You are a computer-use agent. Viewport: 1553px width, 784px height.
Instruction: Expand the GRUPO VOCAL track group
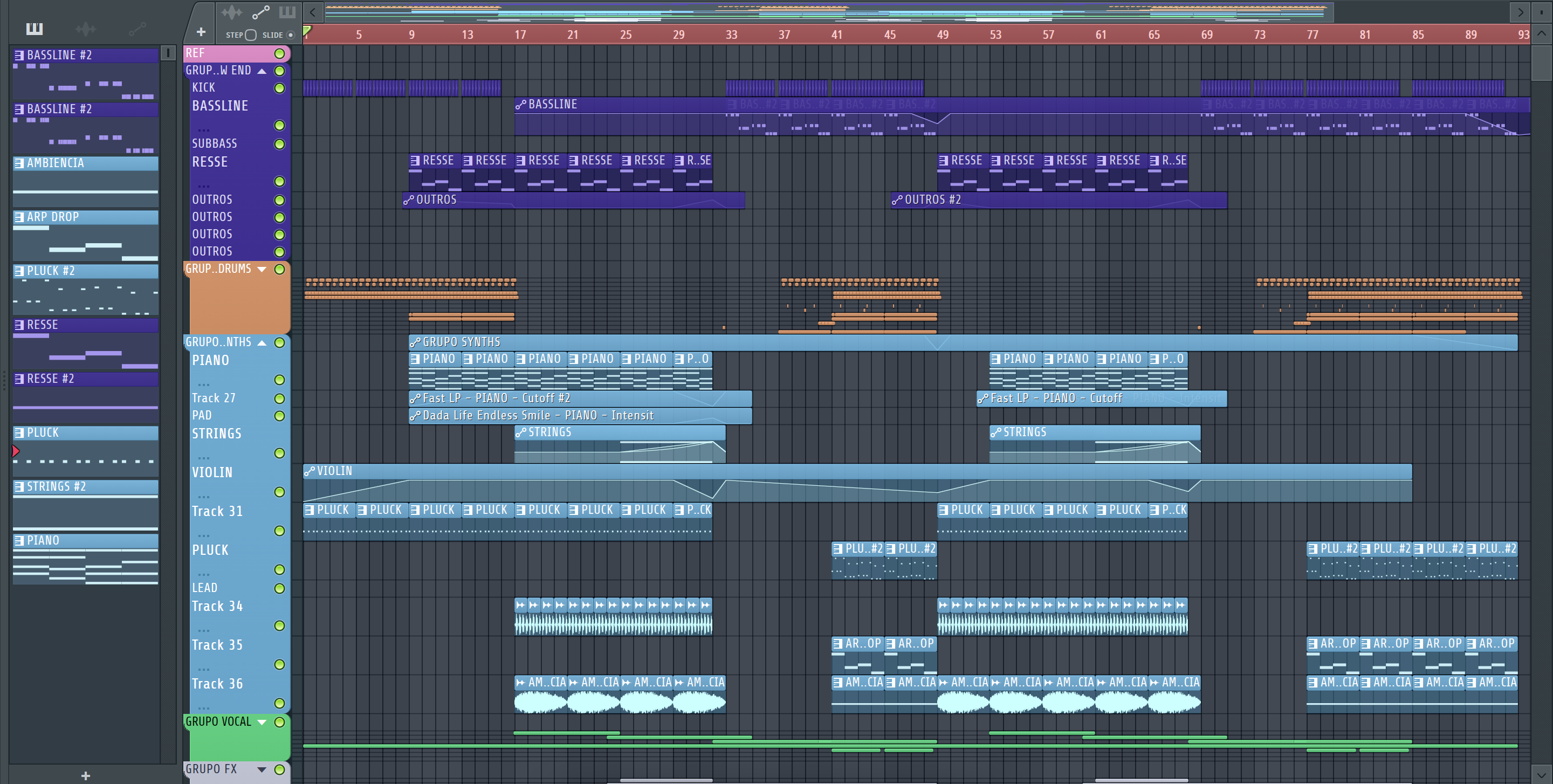click(x=262, y=722)
